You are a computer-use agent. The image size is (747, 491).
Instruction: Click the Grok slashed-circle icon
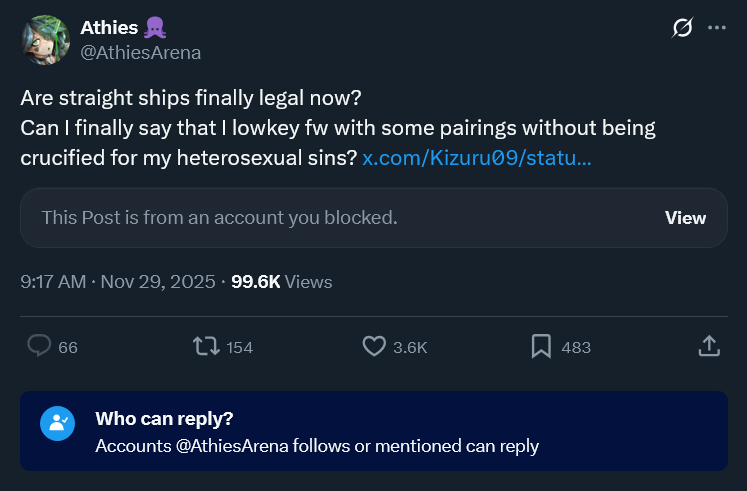682,28
